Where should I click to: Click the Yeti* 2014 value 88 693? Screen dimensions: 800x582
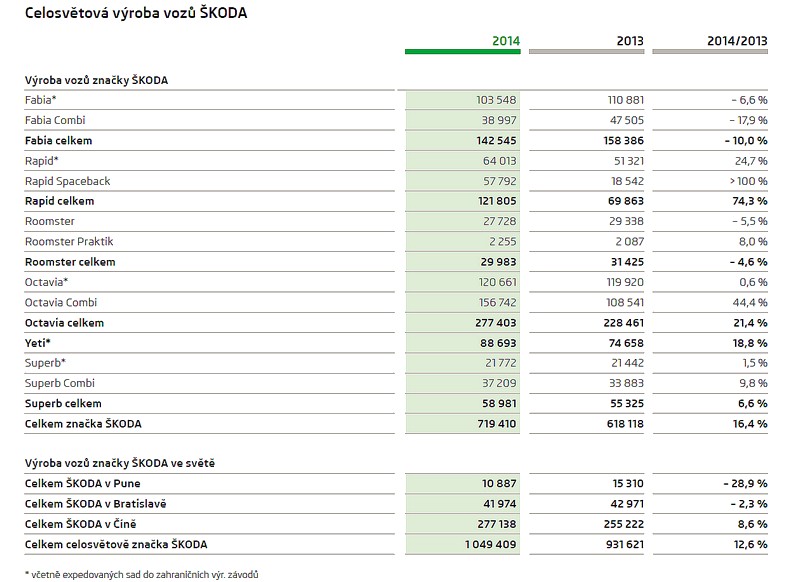pos(498,343)
